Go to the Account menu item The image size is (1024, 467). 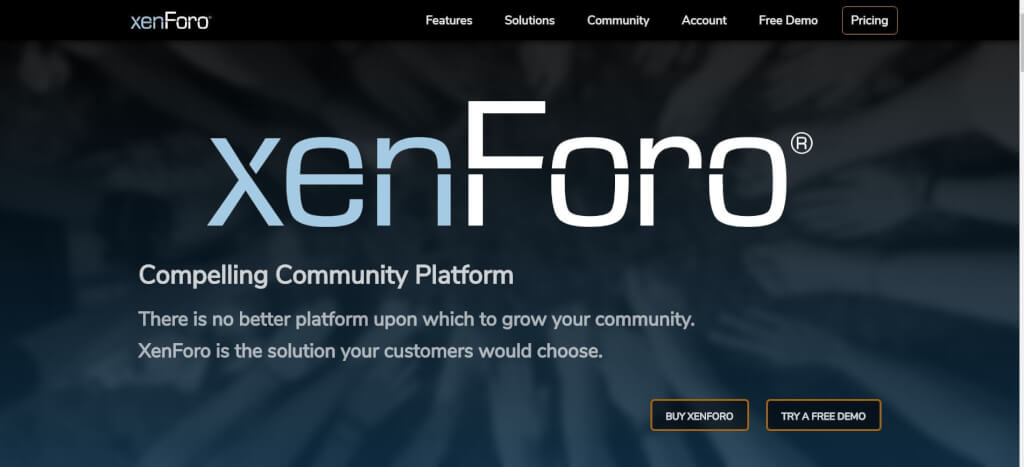(x=704, y=20)
